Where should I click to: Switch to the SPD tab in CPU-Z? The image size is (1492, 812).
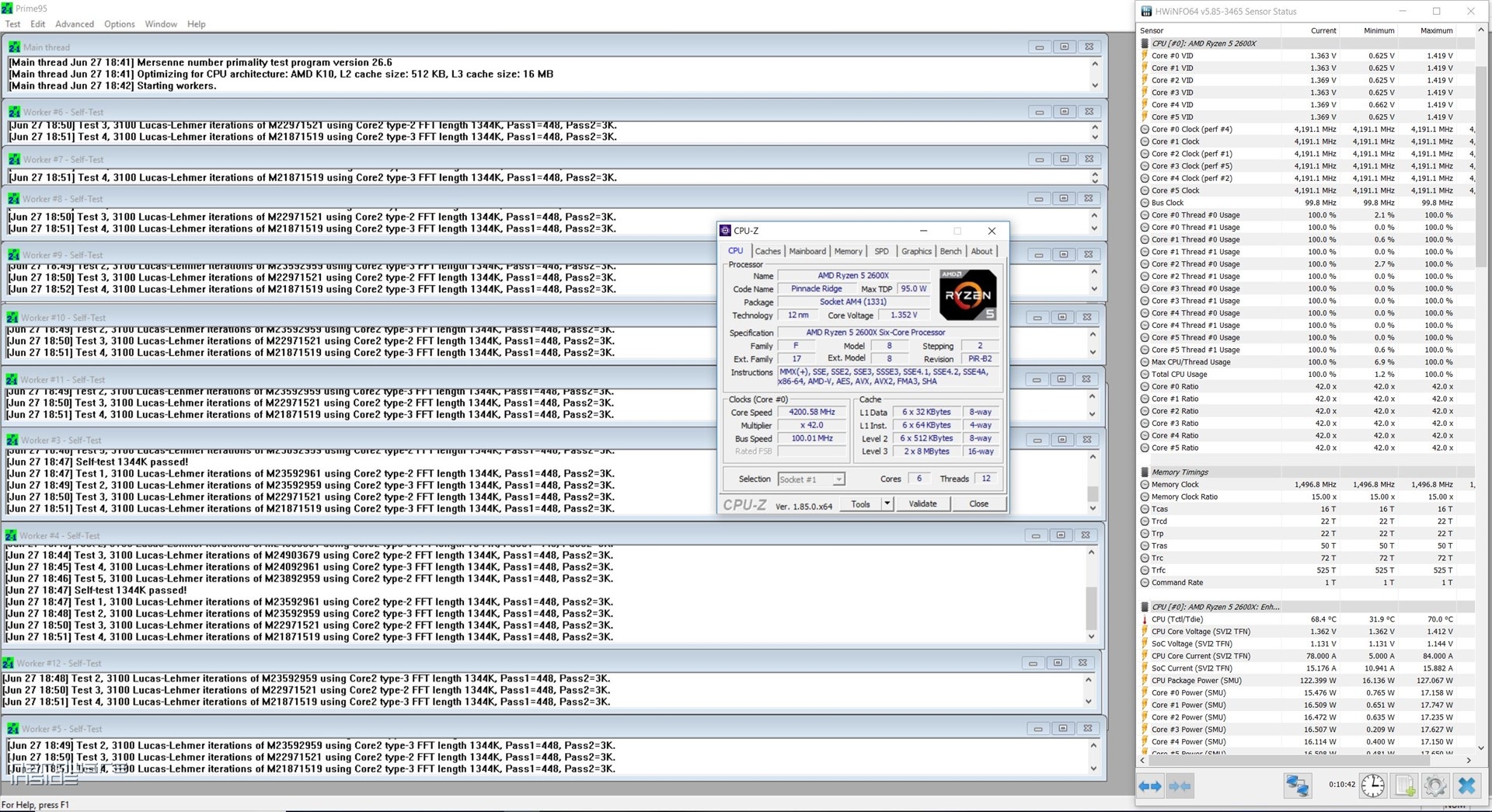click(881, 251)
